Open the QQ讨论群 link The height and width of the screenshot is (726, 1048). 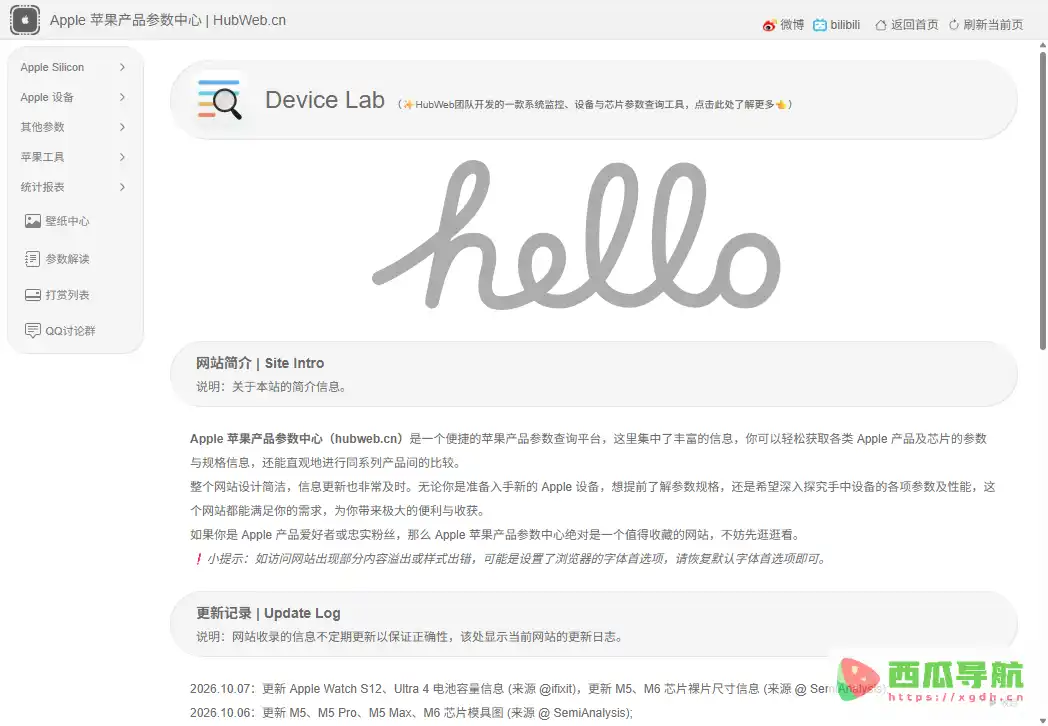click(x=70, y=331)
